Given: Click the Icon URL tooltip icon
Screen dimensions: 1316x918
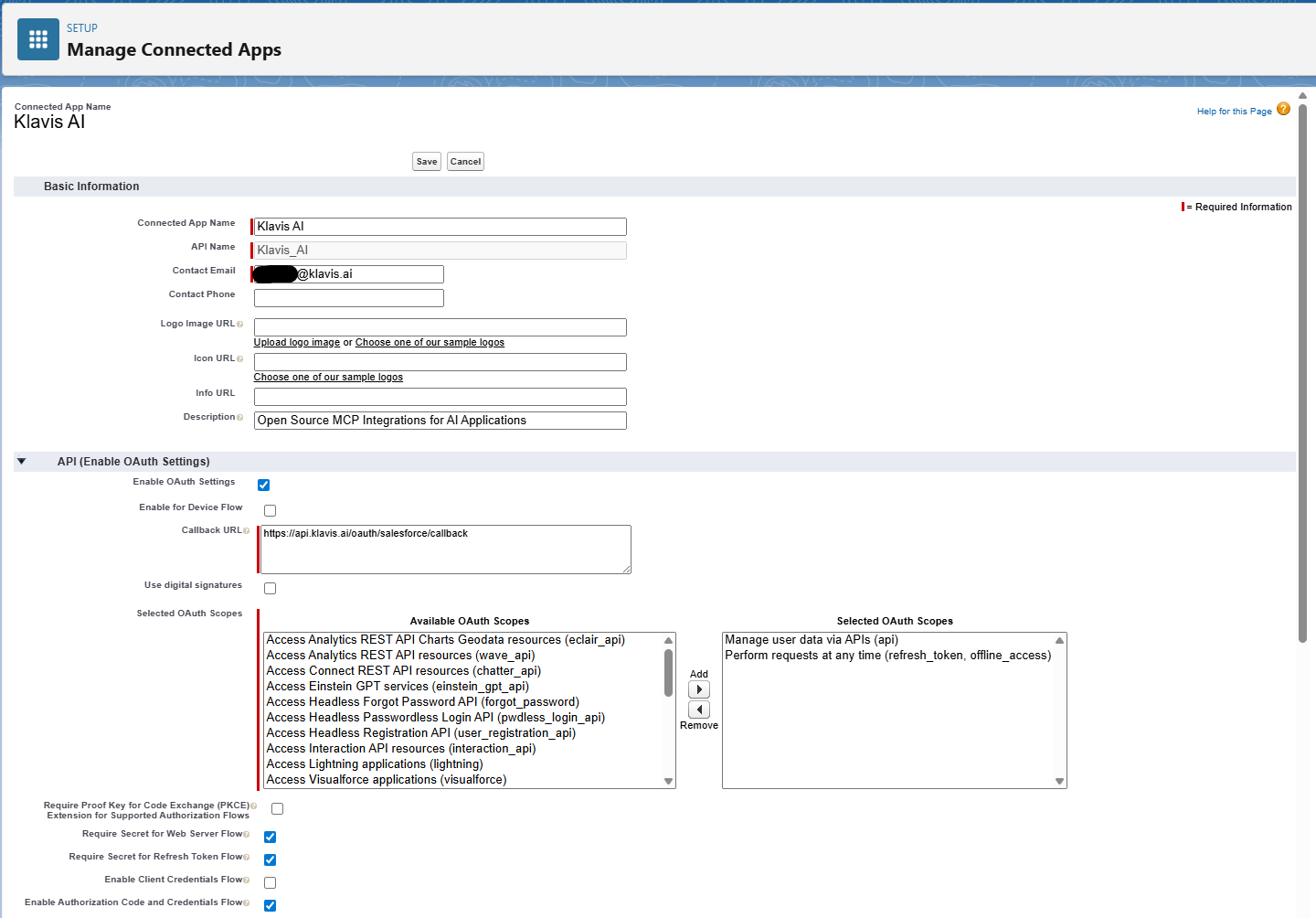Looking at the screenshot, I should click(239, 358).
